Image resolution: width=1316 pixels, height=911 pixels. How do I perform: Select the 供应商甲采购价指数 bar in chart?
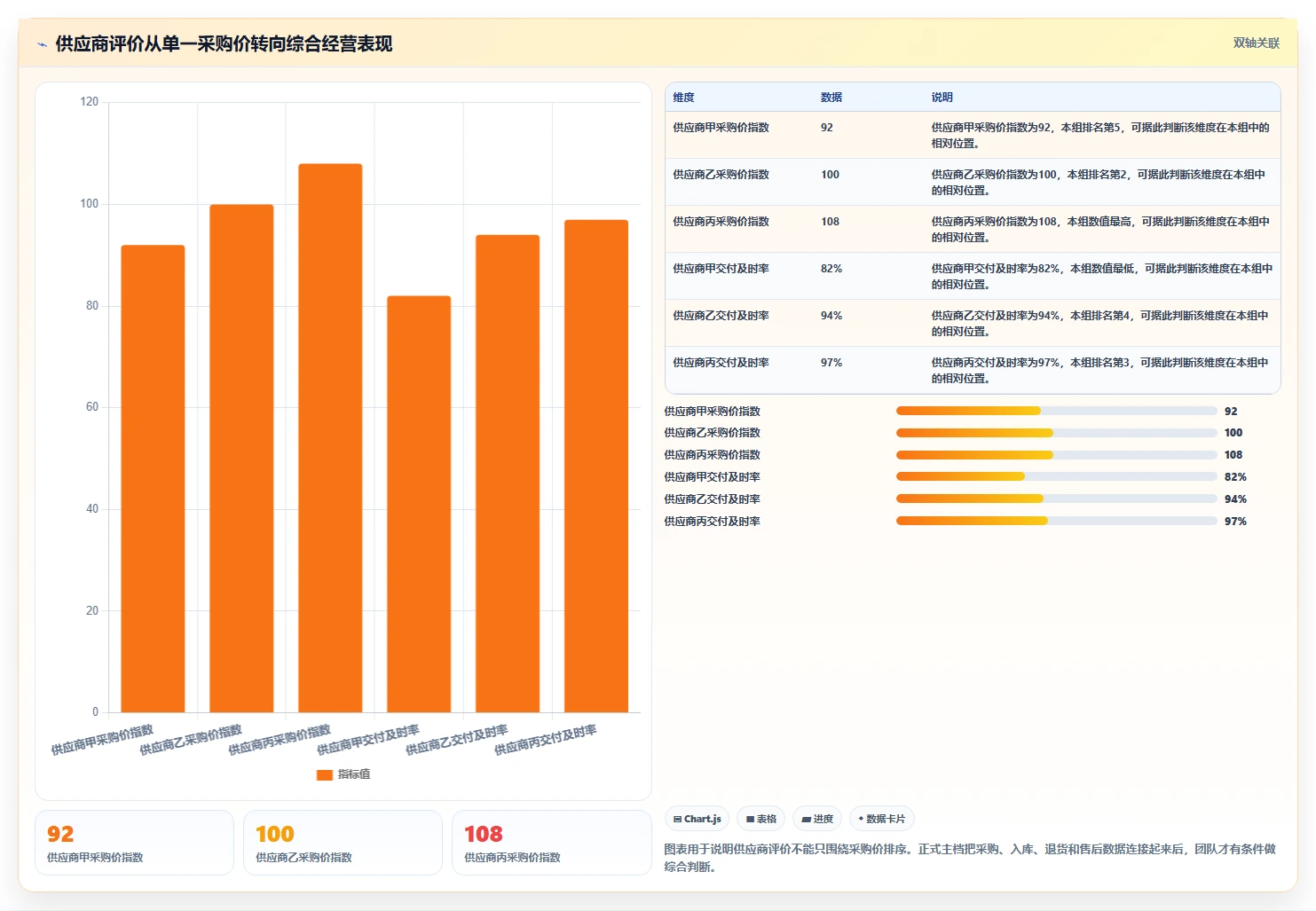[153, 479]
